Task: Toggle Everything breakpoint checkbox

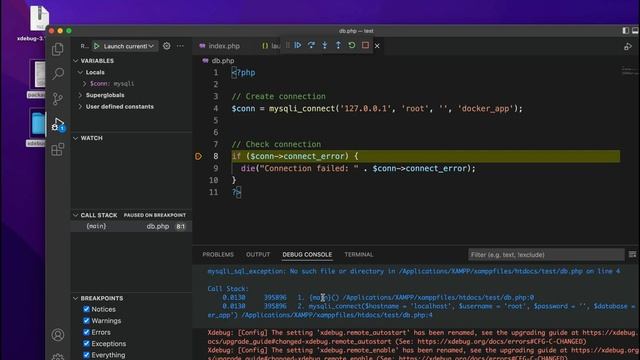Action: (x=87, y=355)
